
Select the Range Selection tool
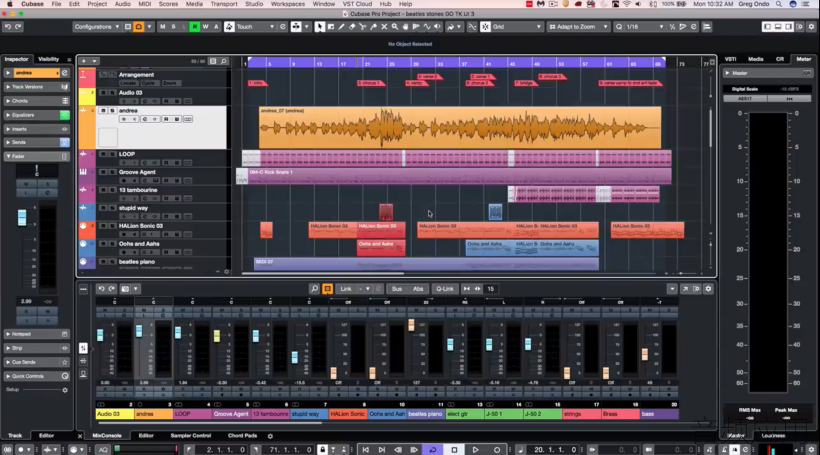(x=331, y=27)
